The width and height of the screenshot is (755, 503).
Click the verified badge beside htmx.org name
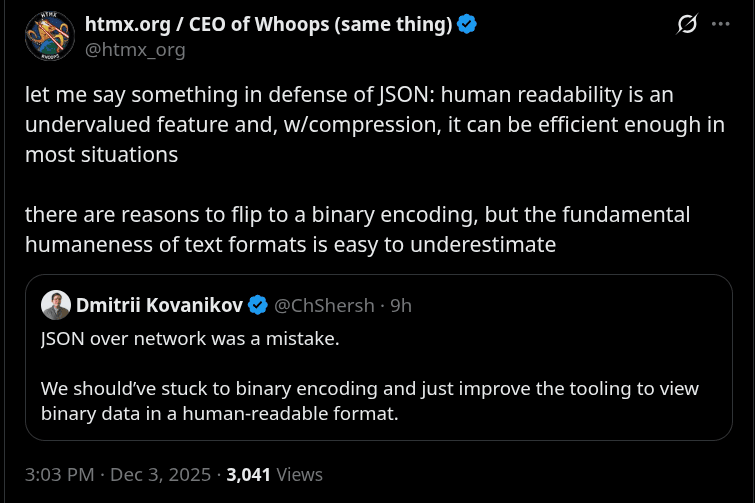[467, 25]
